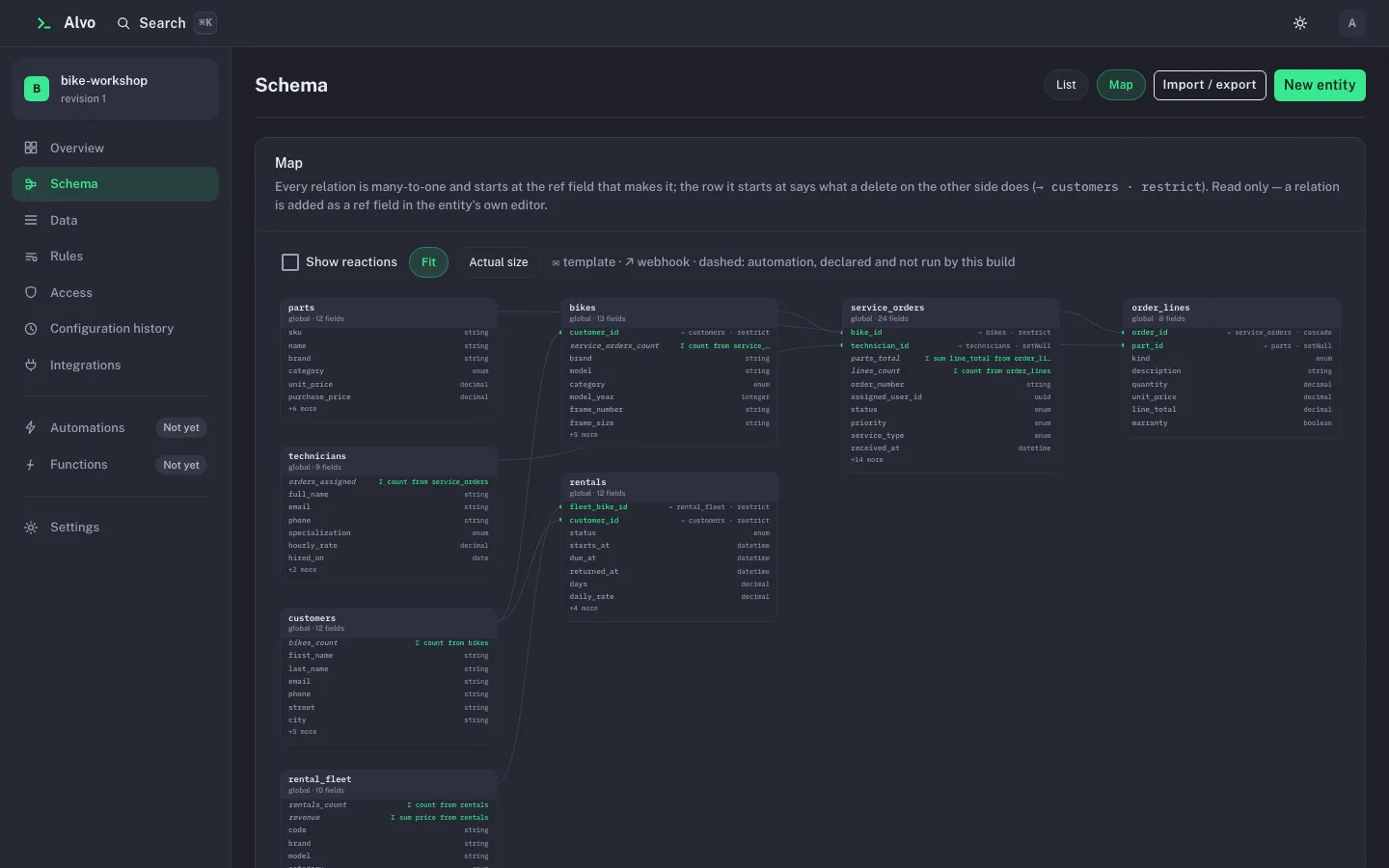Open the Search box

166,23
